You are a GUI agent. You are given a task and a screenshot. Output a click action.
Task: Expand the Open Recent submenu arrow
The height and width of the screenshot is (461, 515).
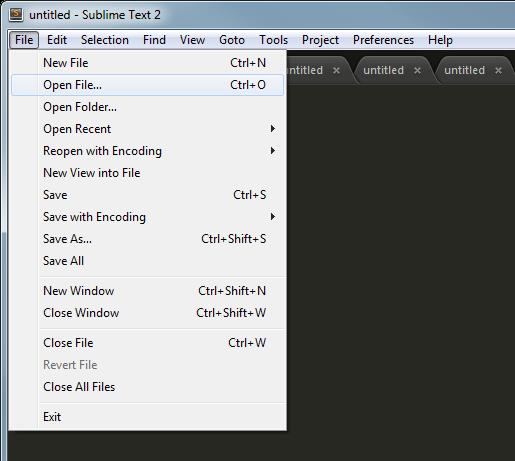tap(273, 129)
